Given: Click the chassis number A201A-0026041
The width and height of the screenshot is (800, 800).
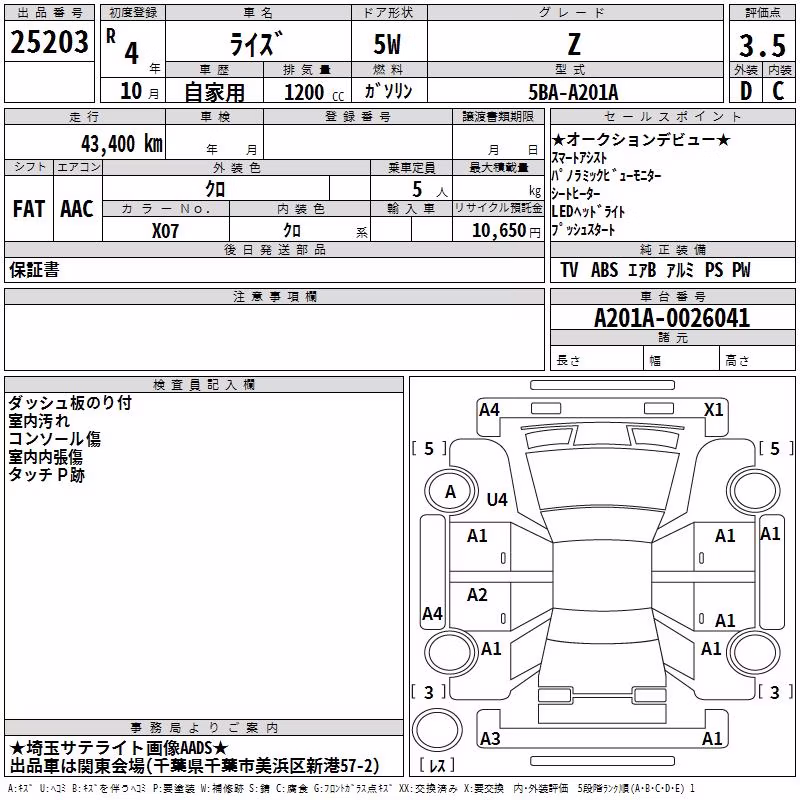Looking at the screenshot, I should pyautogui.click(x=672, y=318).
